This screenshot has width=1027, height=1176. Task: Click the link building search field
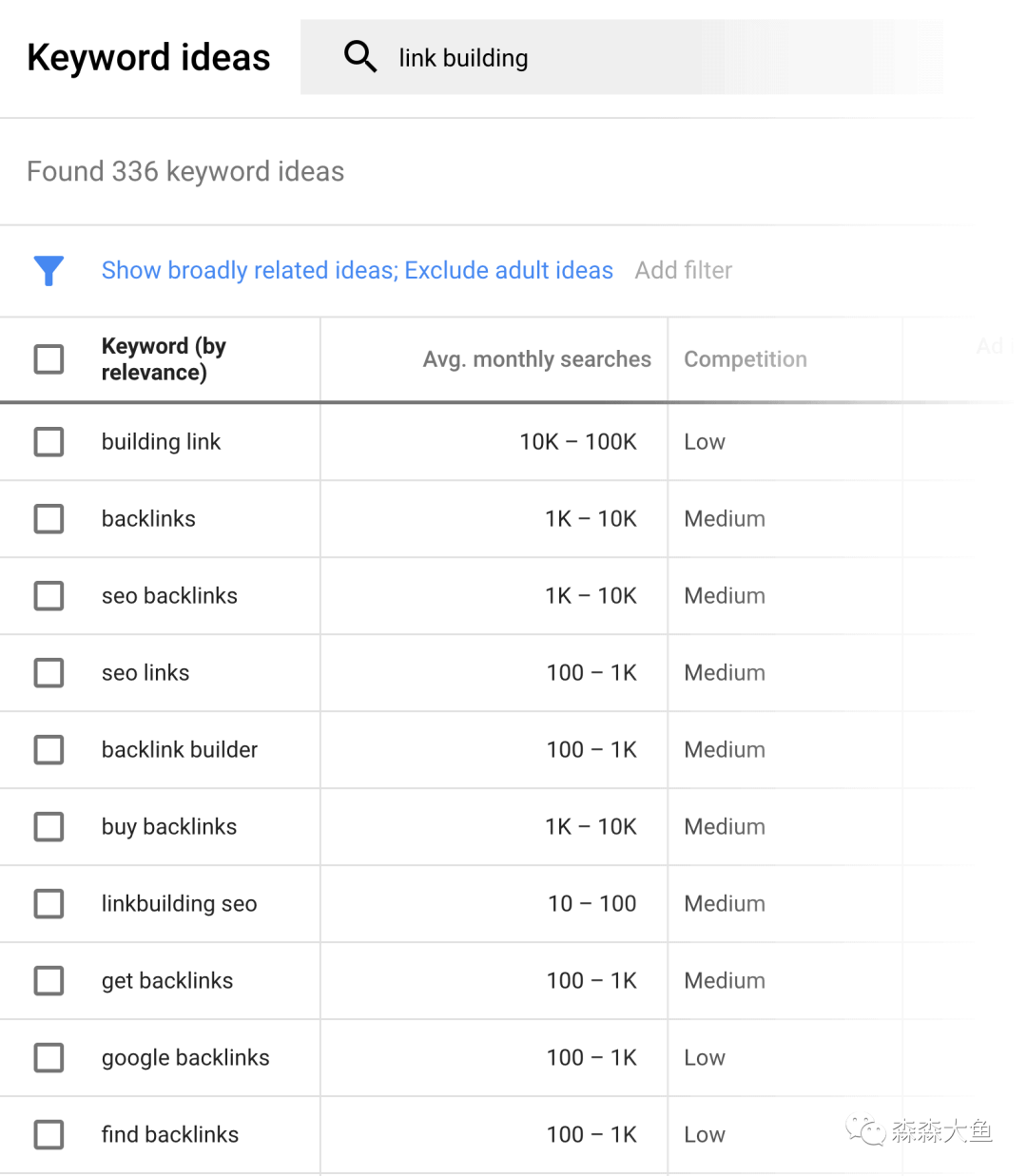[x=618, y=58]
